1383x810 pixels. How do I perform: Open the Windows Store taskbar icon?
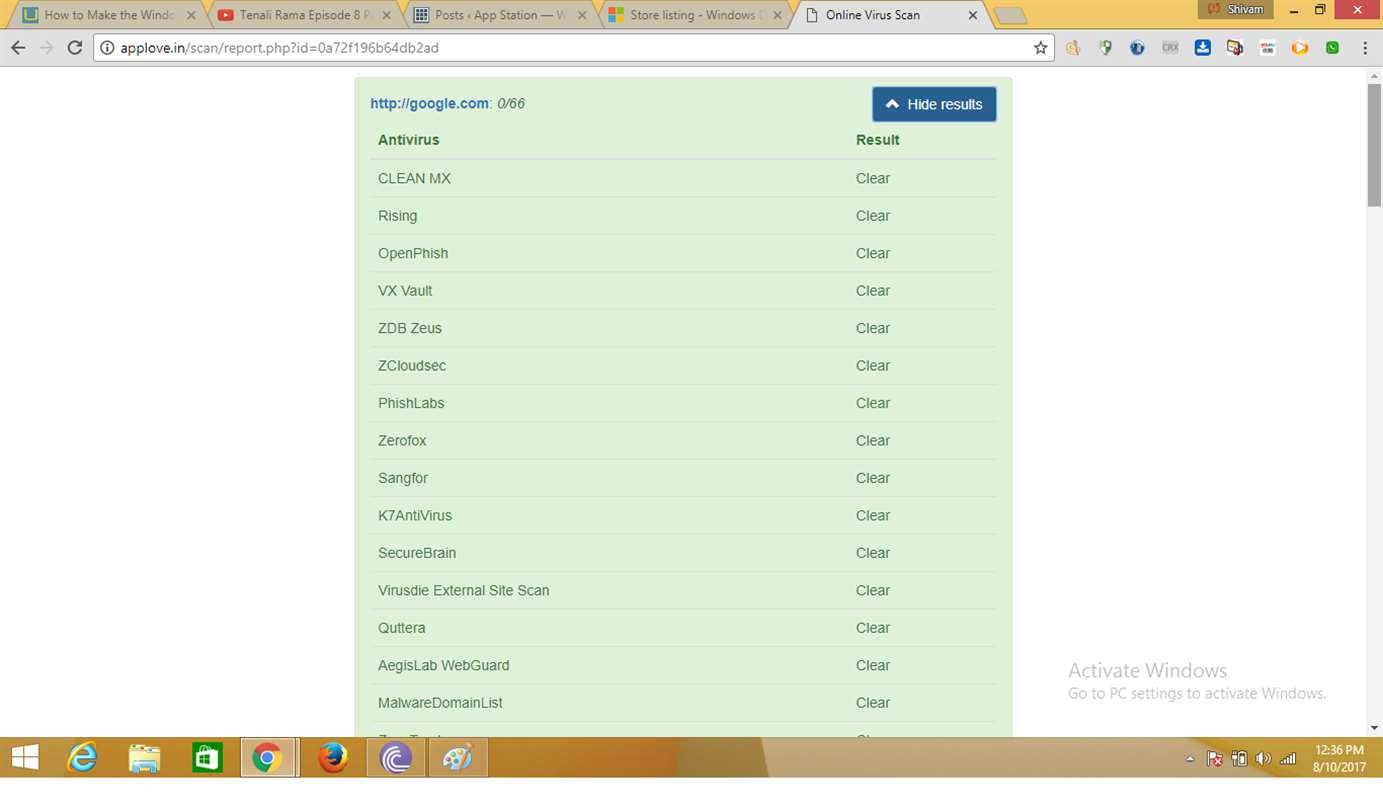(207, 758)
